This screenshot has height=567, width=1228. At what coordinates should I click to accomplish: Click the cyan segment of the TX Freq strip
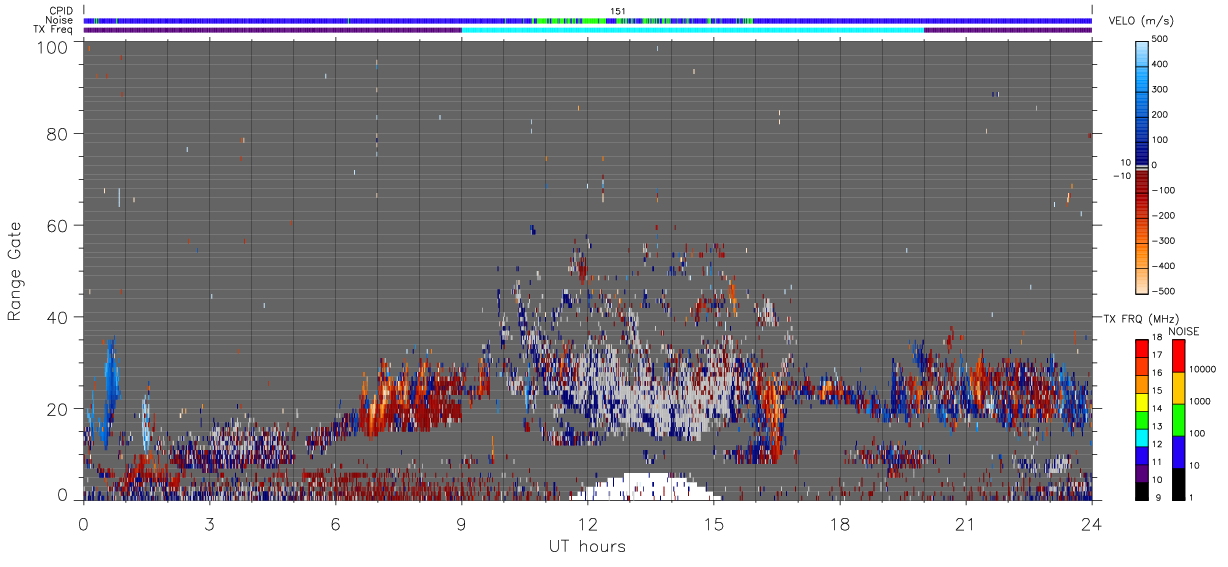coord(692,29)
